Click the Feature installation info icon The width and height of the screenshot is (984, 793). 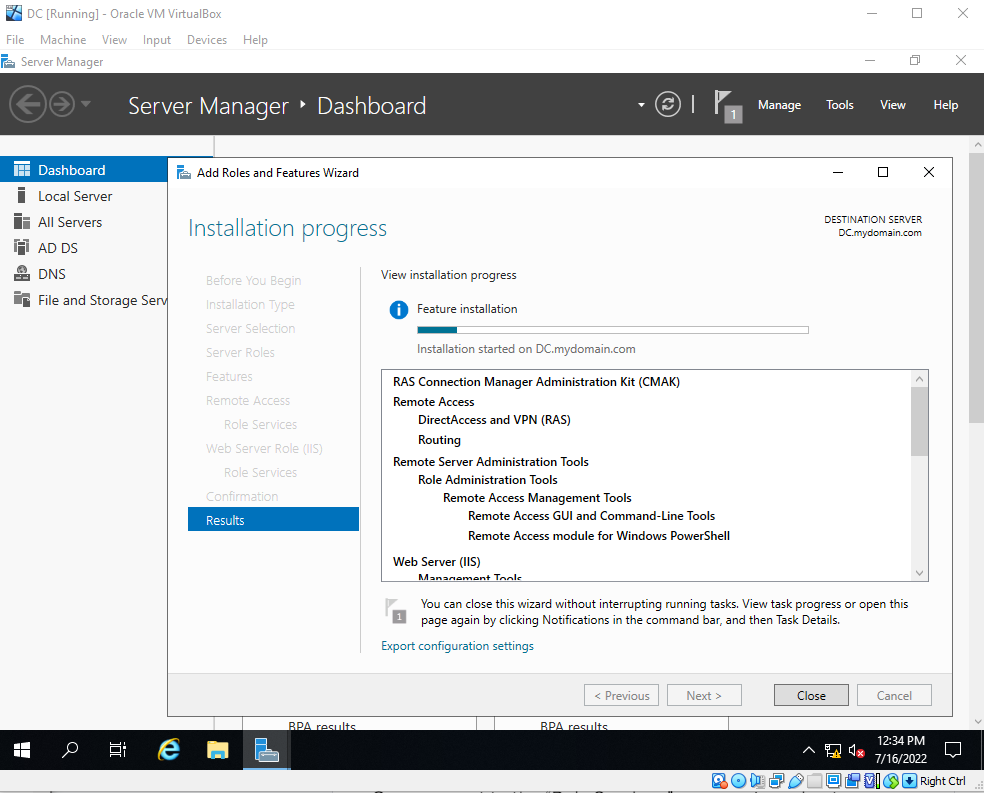pos(398,309)
